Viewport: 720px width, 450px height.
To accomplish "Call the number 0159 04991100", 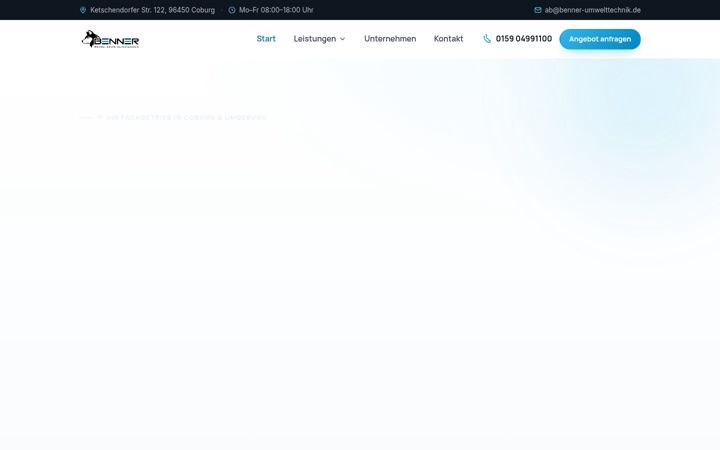I will pyautogui.click(x=523, y=39).
